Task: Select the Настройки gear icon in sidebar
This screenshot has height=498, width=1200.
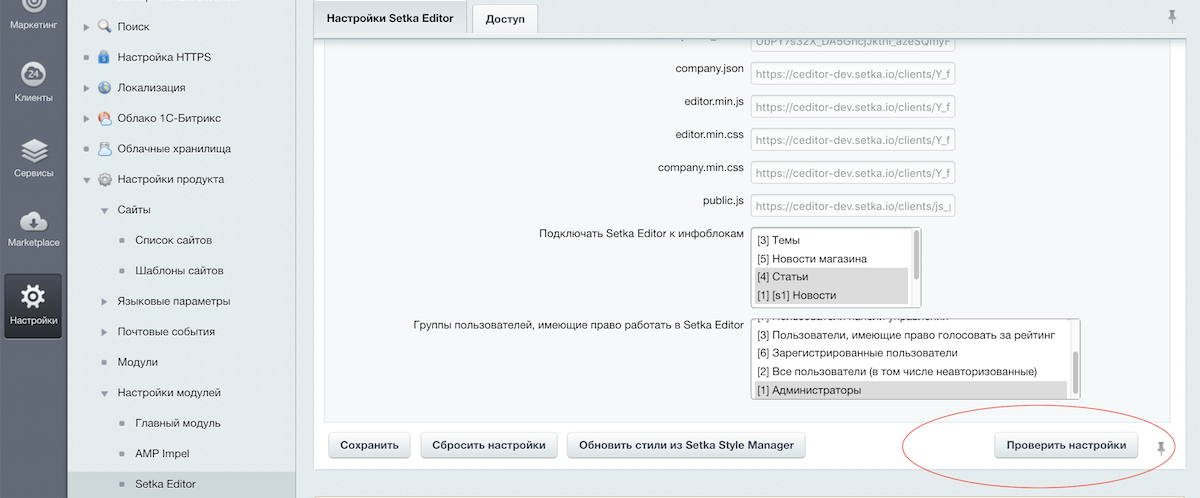Action: (33, 296)
